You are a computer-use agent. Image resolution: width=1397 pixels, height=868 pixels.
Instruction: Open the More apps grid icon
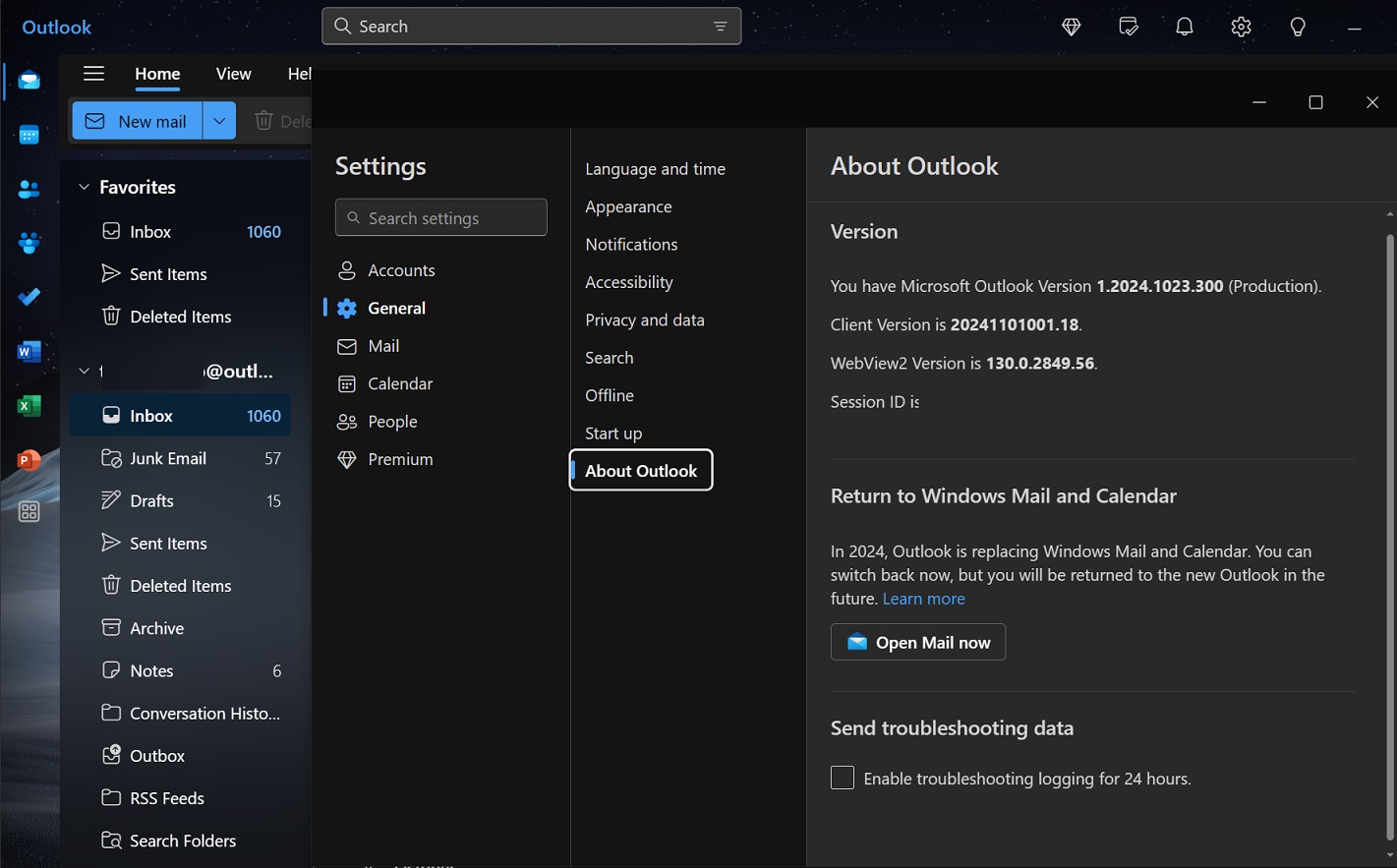coord(29,511)
